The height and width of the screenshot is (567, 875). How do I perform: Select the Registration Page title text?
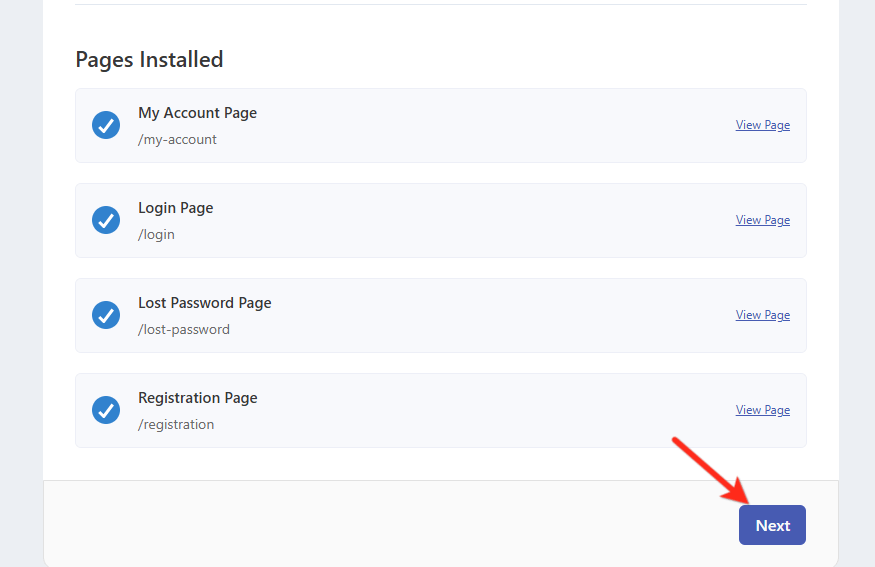point(198,398)
